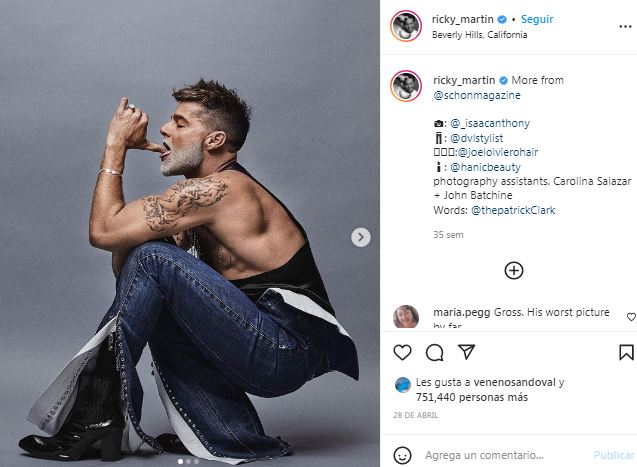637x467 pixels.
Task: Click the comment field Agrega un comentario
Action: pos(484,455)
